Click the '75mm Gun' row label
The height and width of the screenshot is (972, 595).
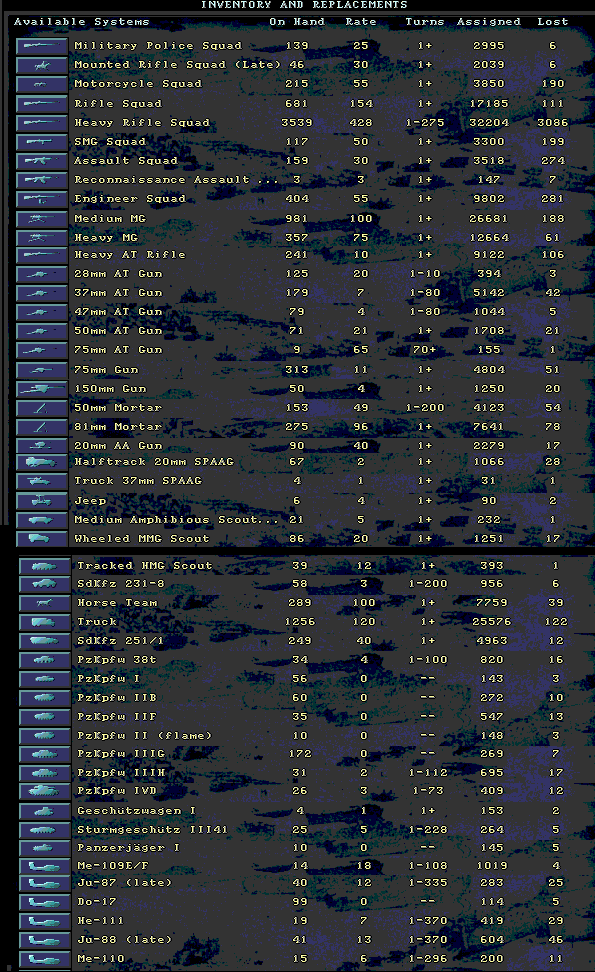click(x=106, y=370)
